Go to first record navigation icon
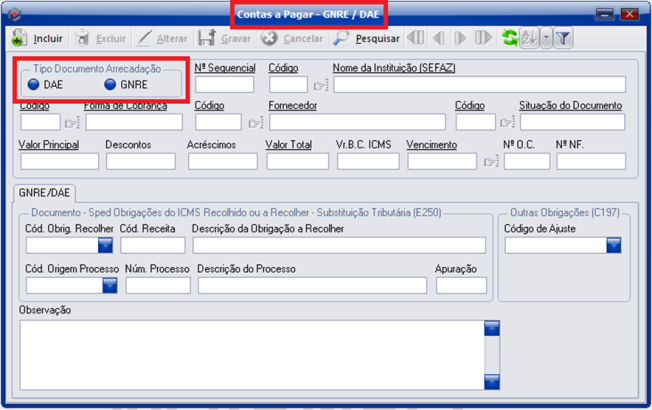 pos(415,39)
